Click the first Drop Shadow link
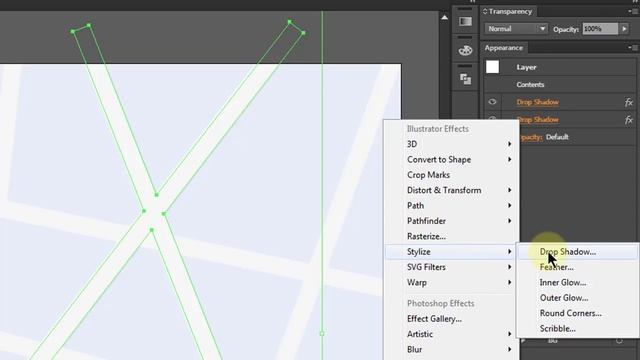Image resolution: width=640 pixels, height=360 pixels. (x=538, y=102)
